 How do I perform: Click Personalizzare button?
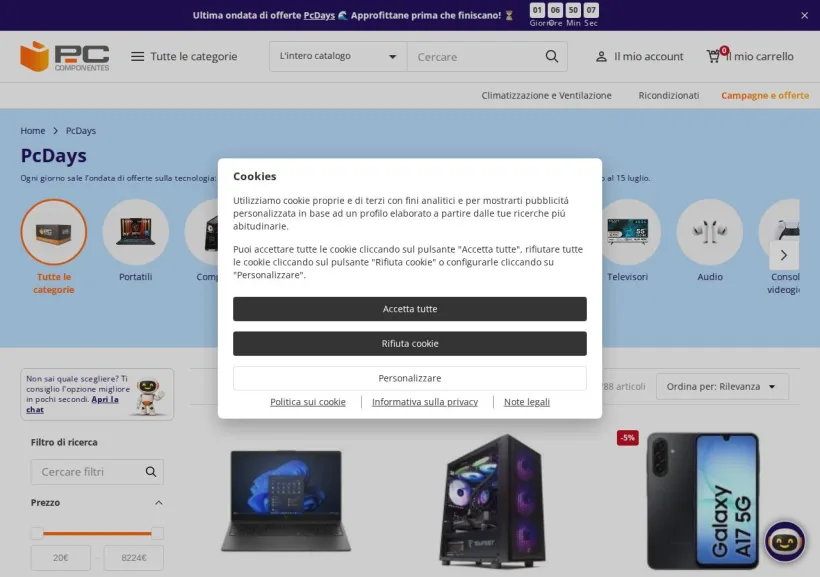(x=410, y=378)
